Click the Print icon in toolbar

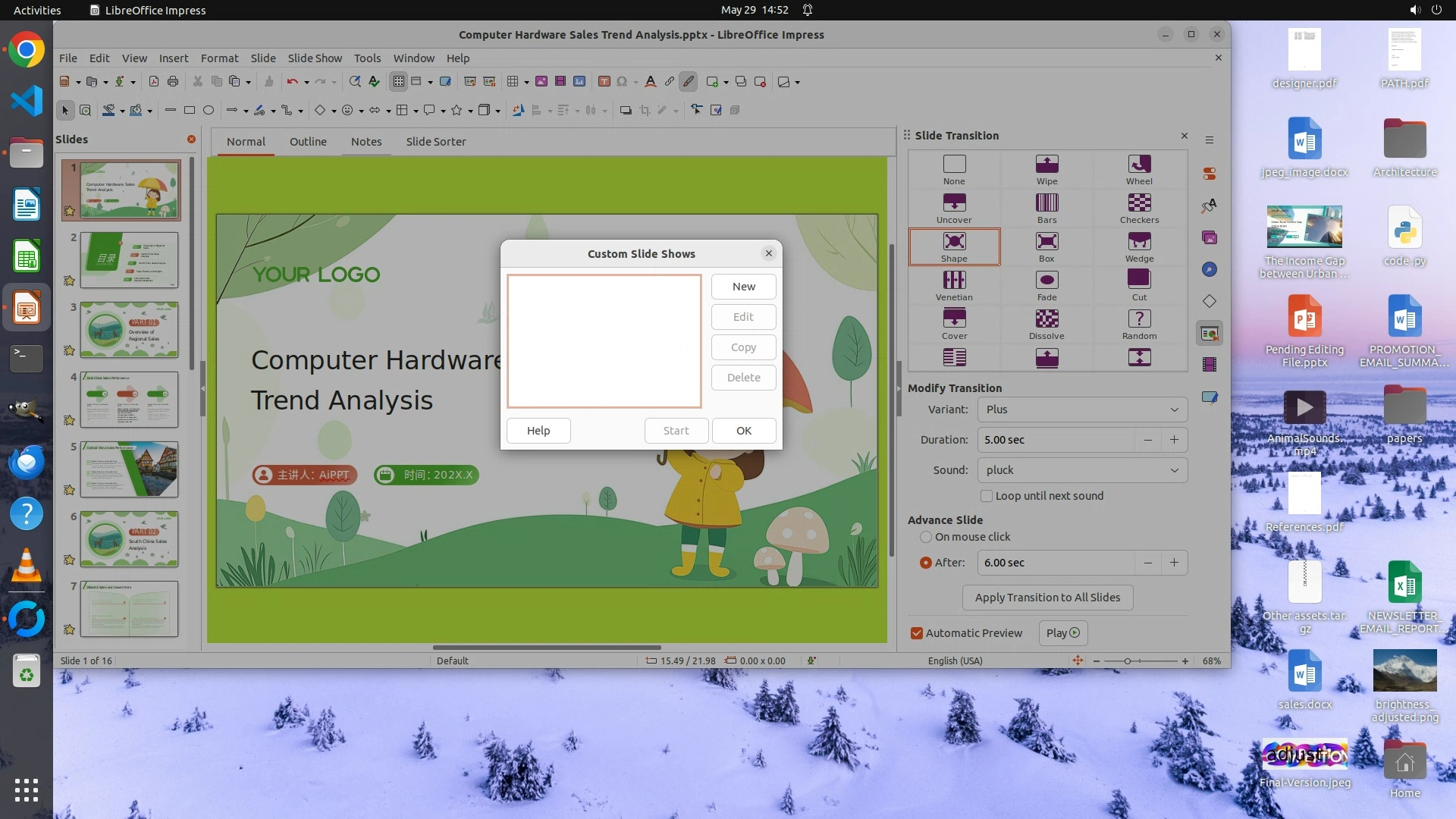pos(173,82)
